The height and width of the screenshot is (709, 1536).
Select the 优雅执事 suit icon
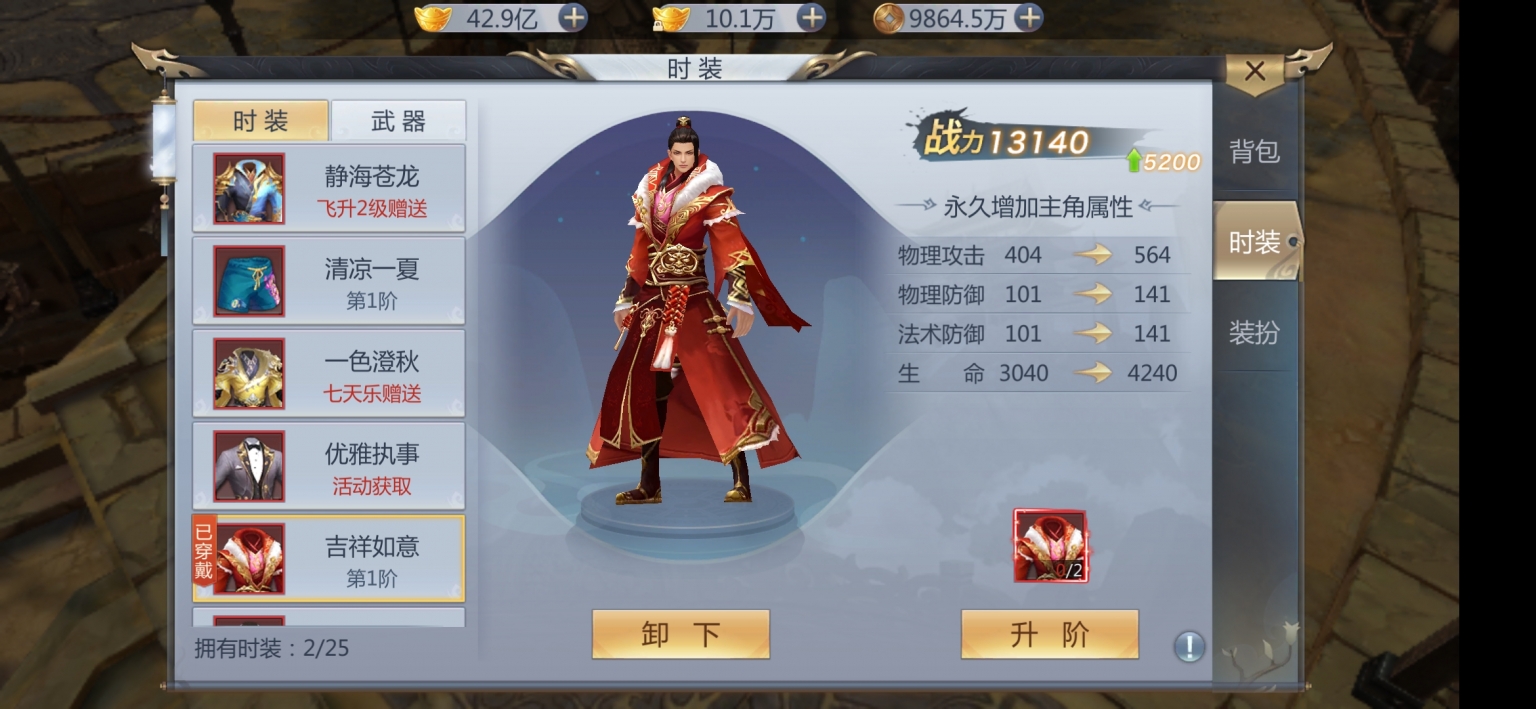click(x=249, y=466)
